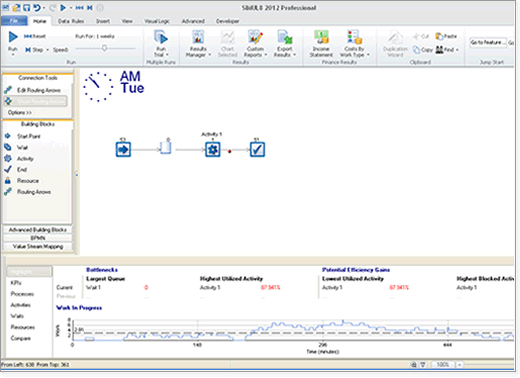Expand the Custom Reports dropdown arrow
Image resolution: width=520 pixels, height=378 pixels.
(266, 55)
